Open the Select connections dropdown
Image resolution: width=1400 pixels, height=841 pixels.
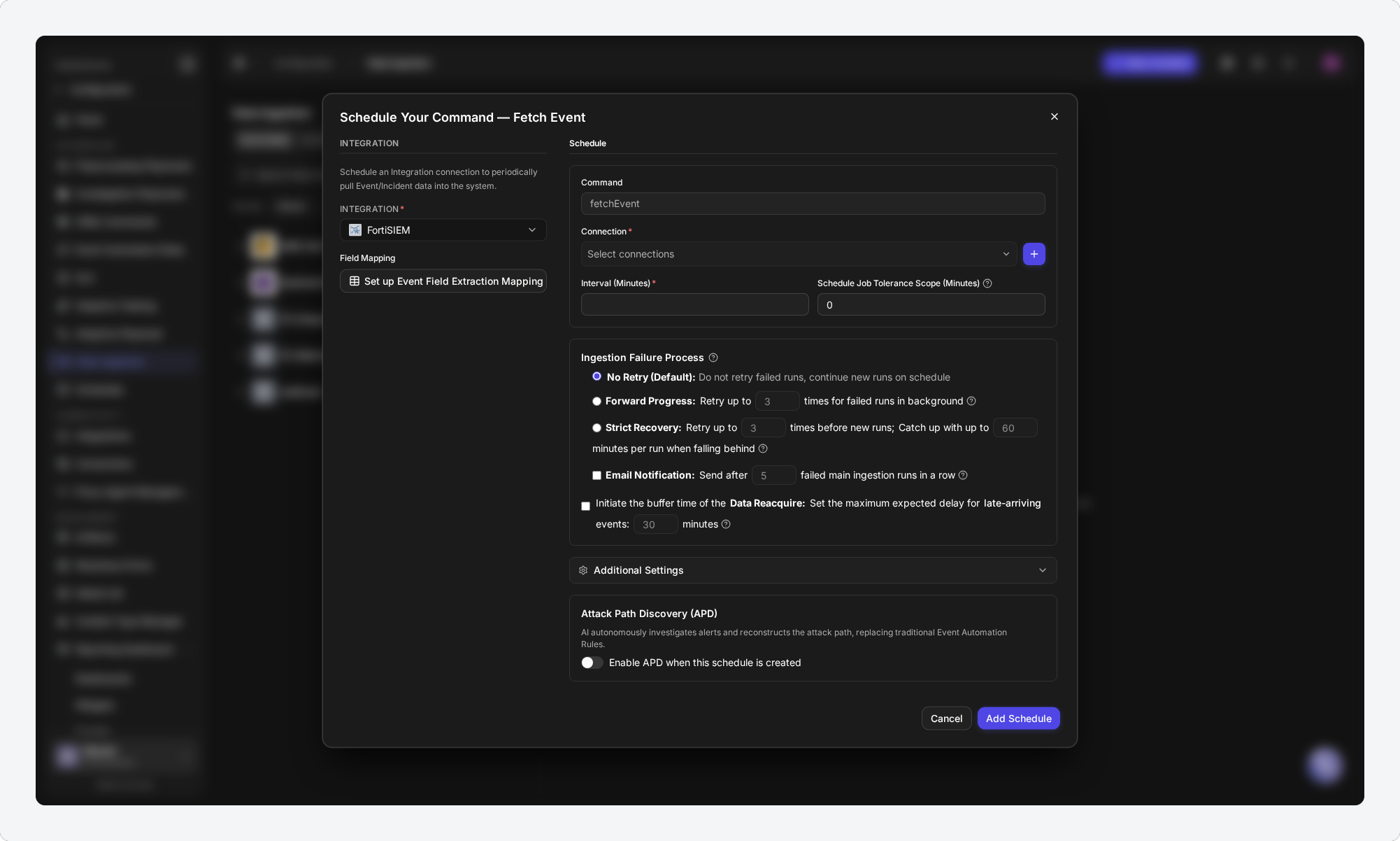tap(799, 254)
